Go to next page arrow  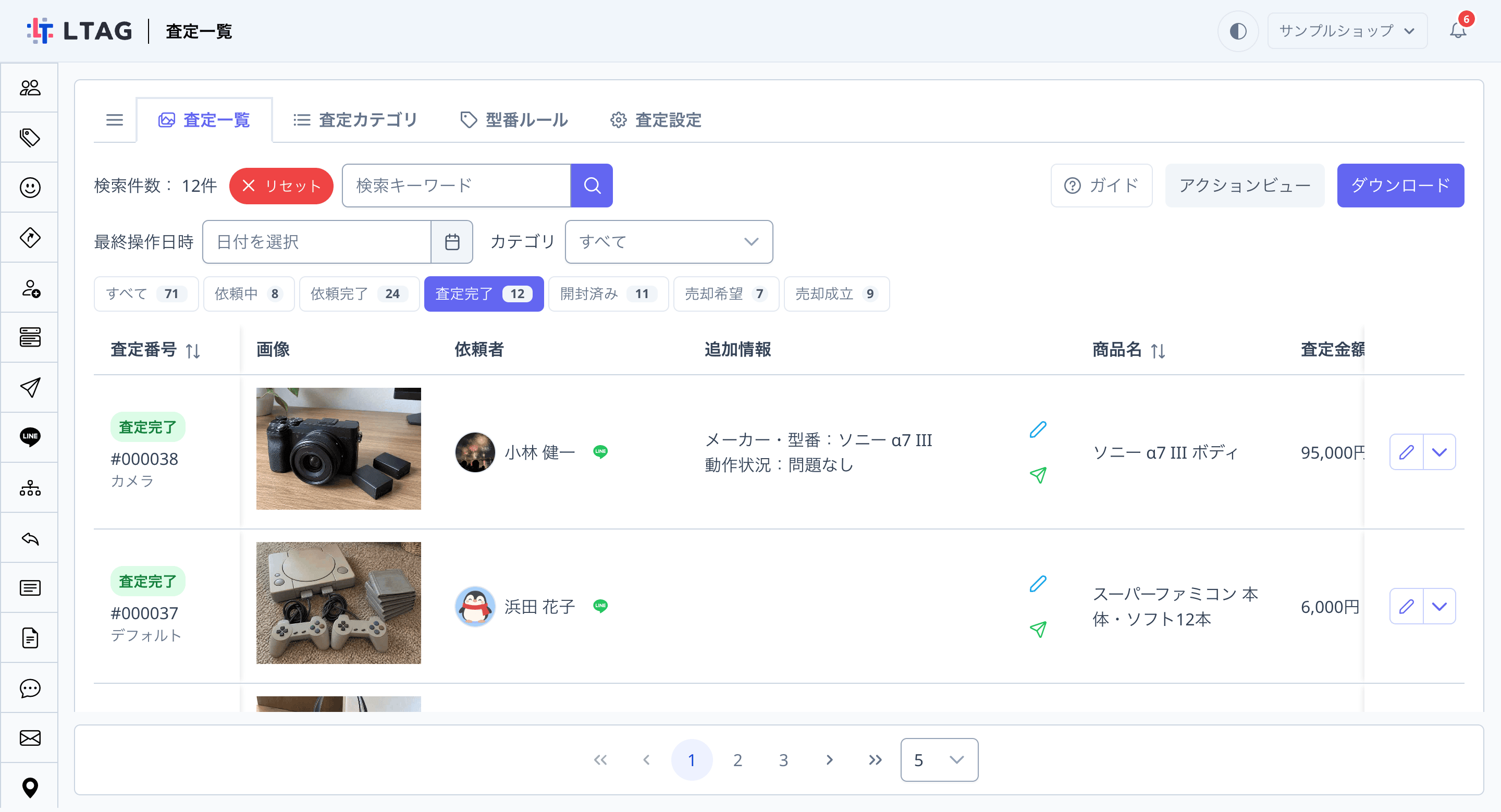829,759
